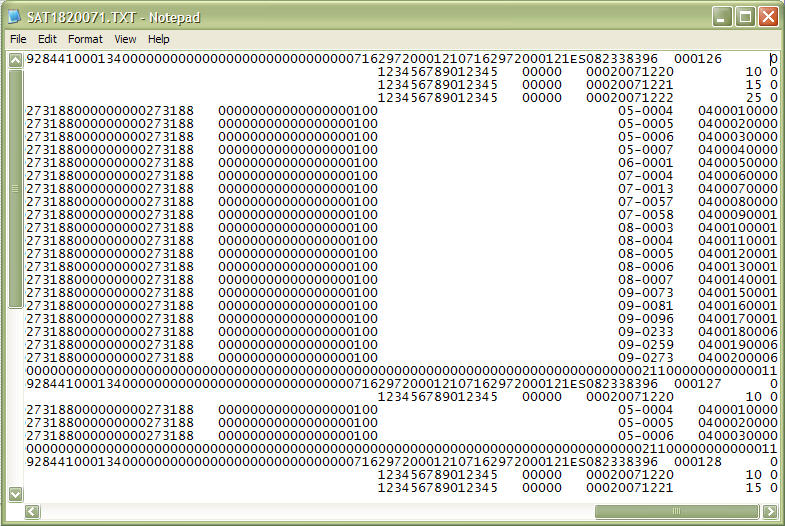This screenshot has height=526, width=785.
Task: Click the code 07-0013
Action: coord(646,189)
